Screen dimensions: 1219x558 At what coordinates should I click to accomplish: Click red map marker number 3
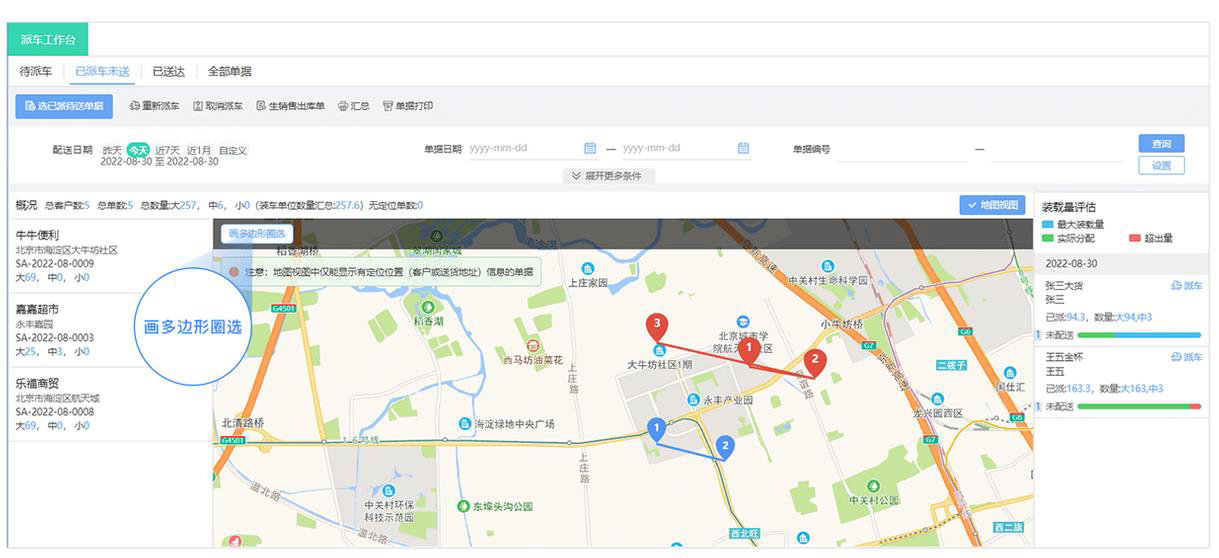coord(656,326)
